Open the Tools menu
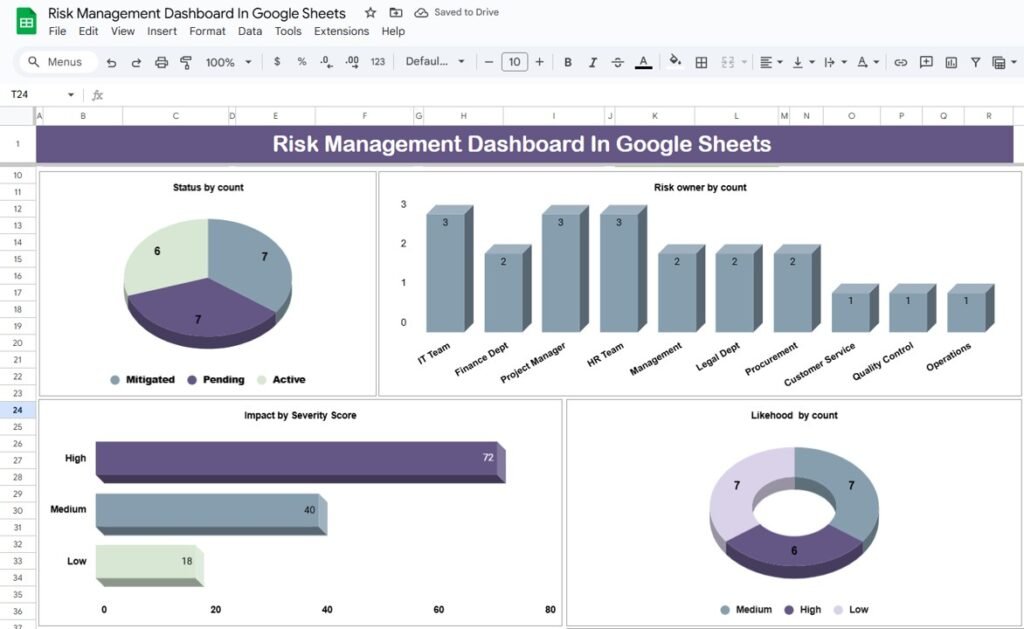The width and height of the screenshot is (1024, 629). (x=287, y=31)
